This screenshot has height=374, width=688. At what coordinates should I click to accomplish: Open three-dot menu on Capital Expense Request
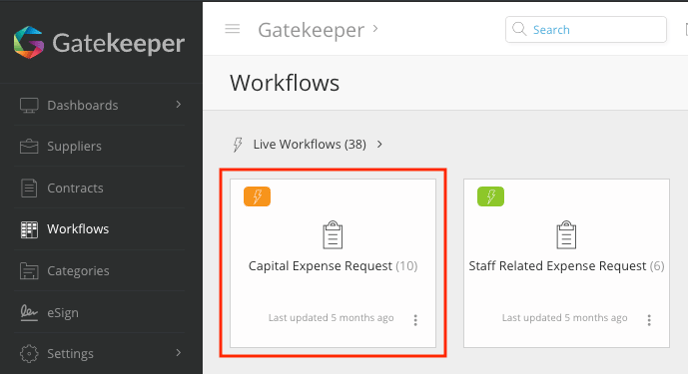416,320
